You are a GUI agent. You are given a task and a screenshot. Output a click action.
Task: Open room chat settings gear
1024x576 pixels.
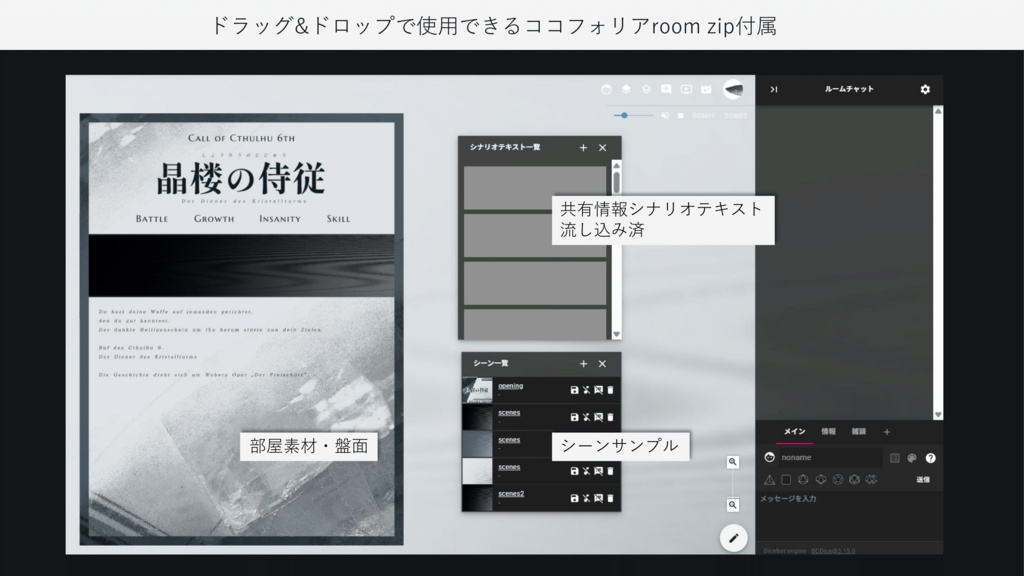[925, 89]
